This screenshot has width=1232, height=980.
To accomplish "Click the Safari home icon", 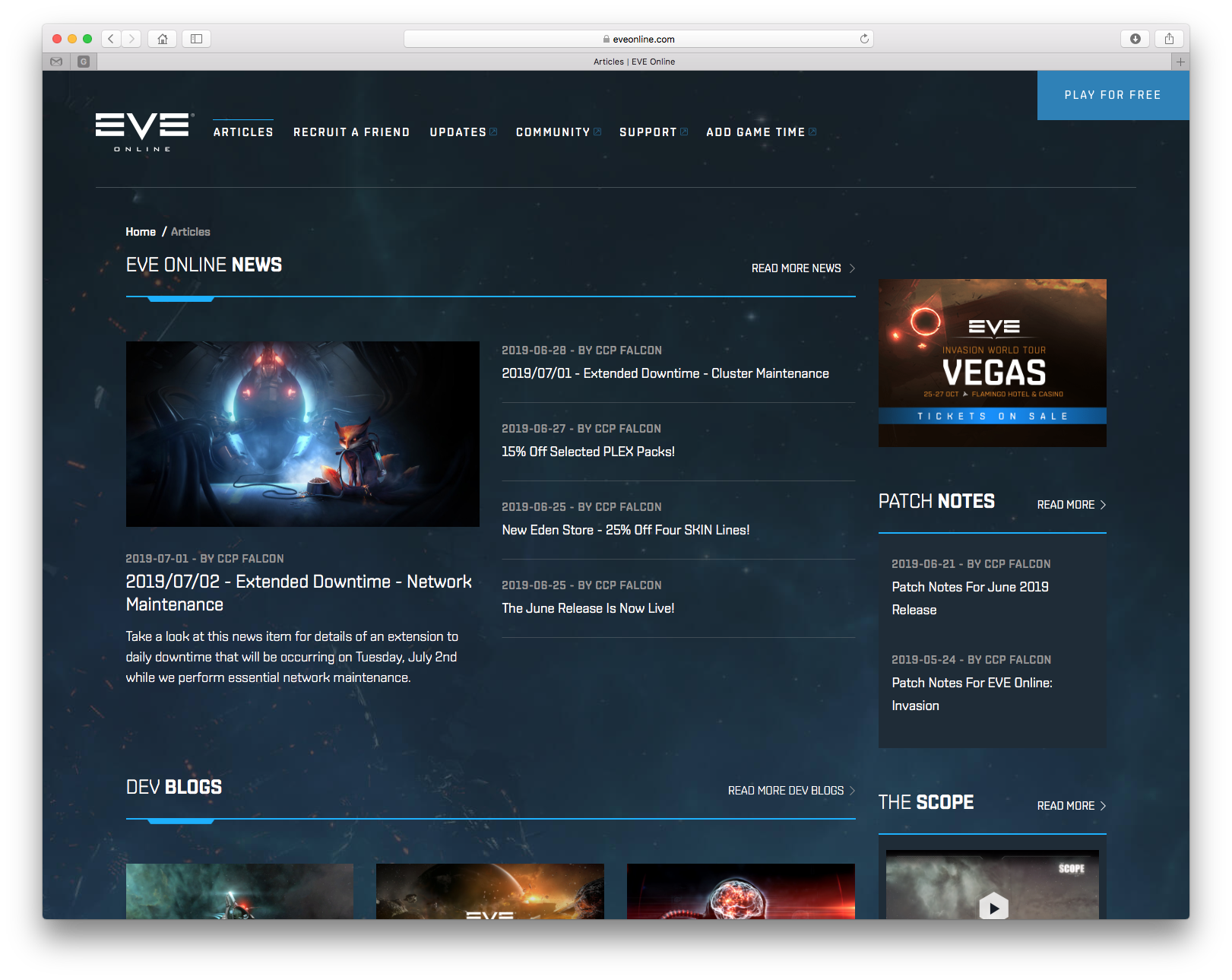I will (162, 39).
